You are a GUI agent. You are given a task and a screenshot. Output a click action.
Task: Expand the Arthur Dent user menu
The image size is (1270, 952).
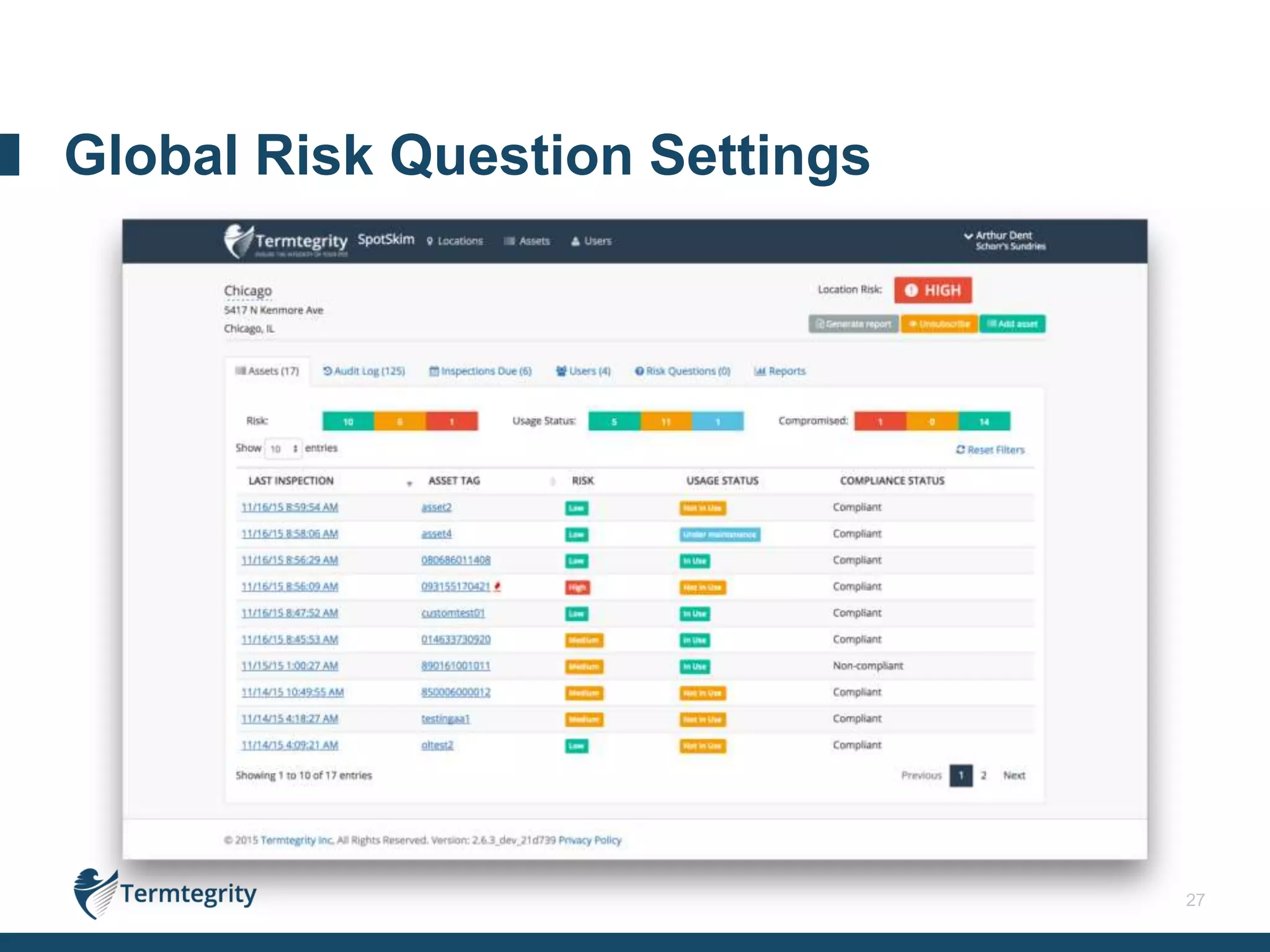point(1005,240)
